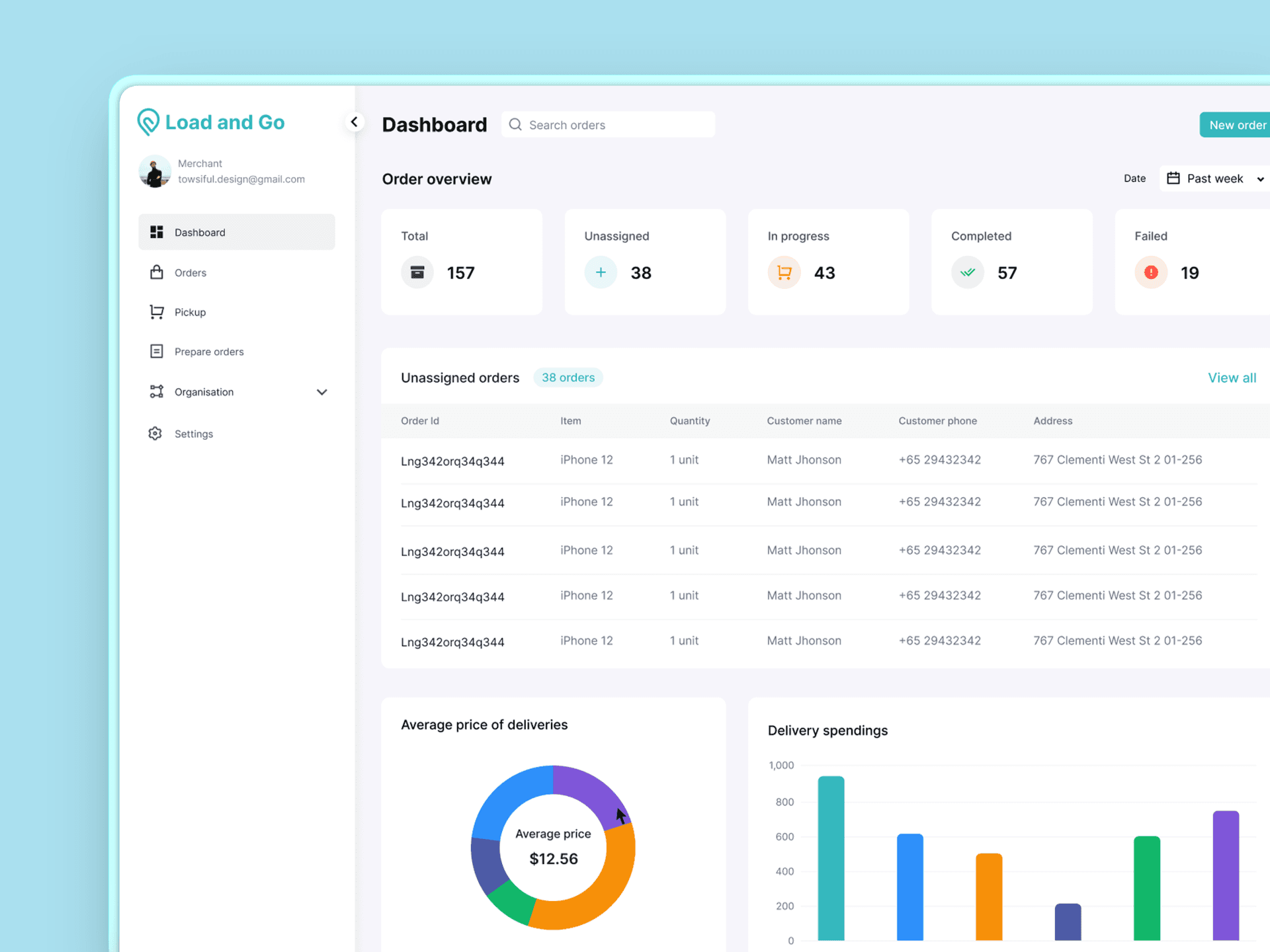Select Prepare orders in sidebar
1270x952 pixels.
point(209,352)
